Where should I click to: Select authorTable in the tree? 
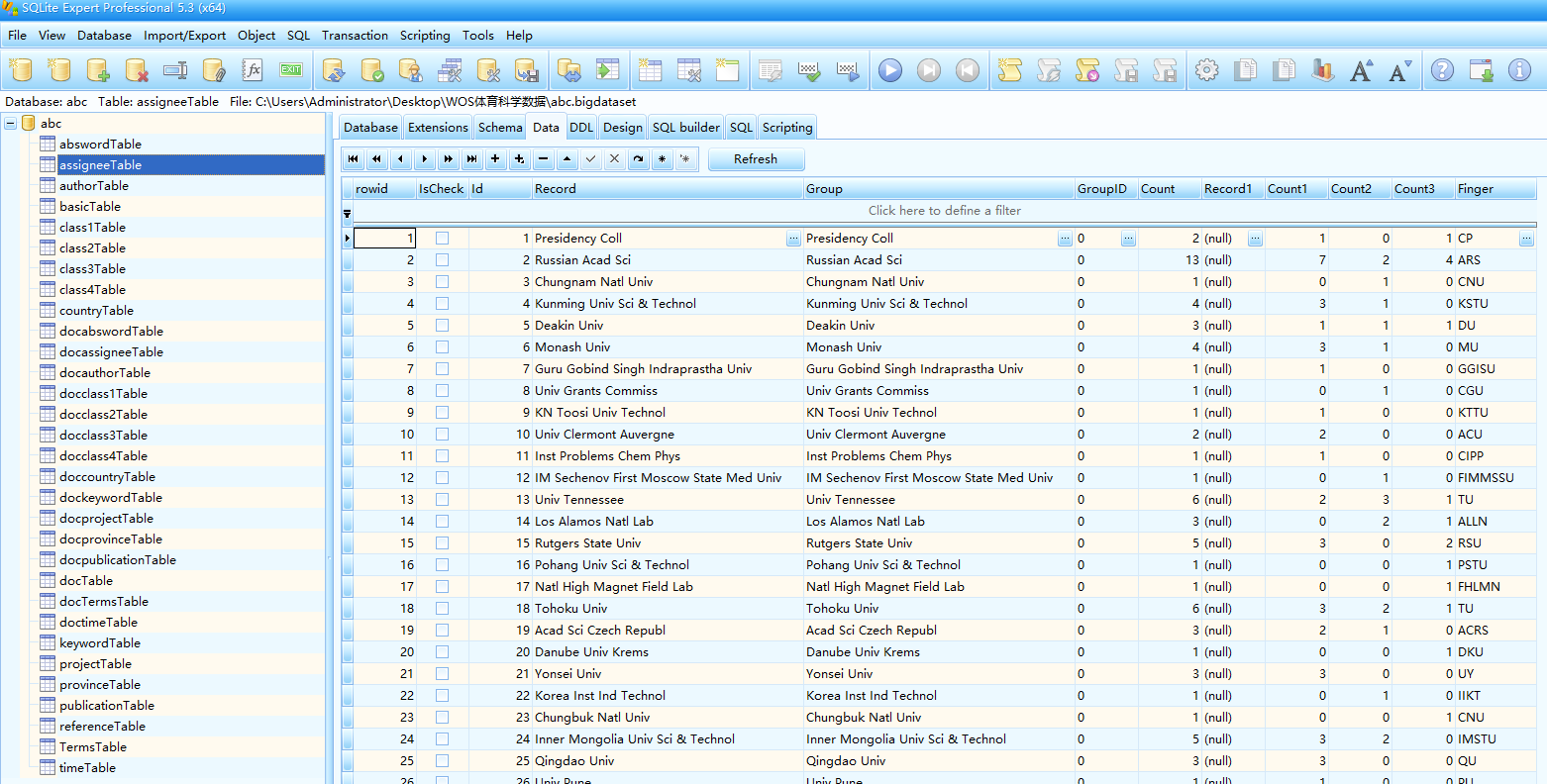pyautogui.click(x=93, y=186)
